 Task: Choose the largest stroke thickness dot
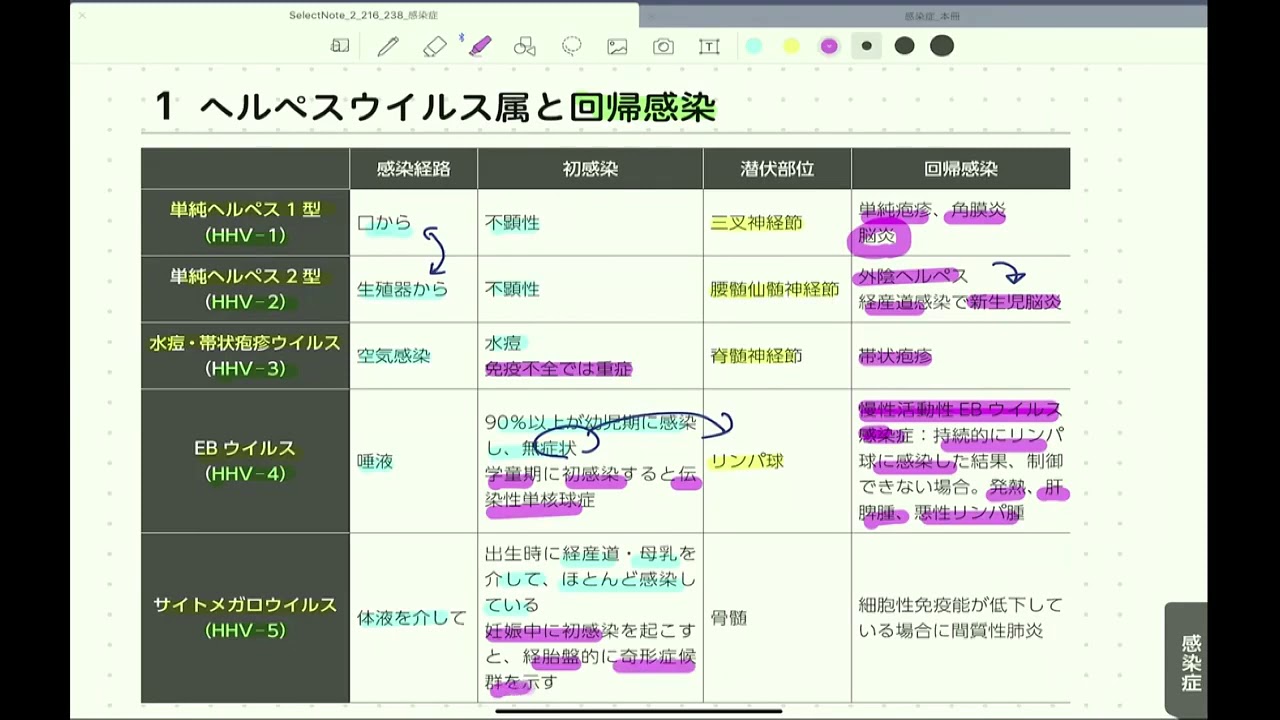tap(942, 46)
